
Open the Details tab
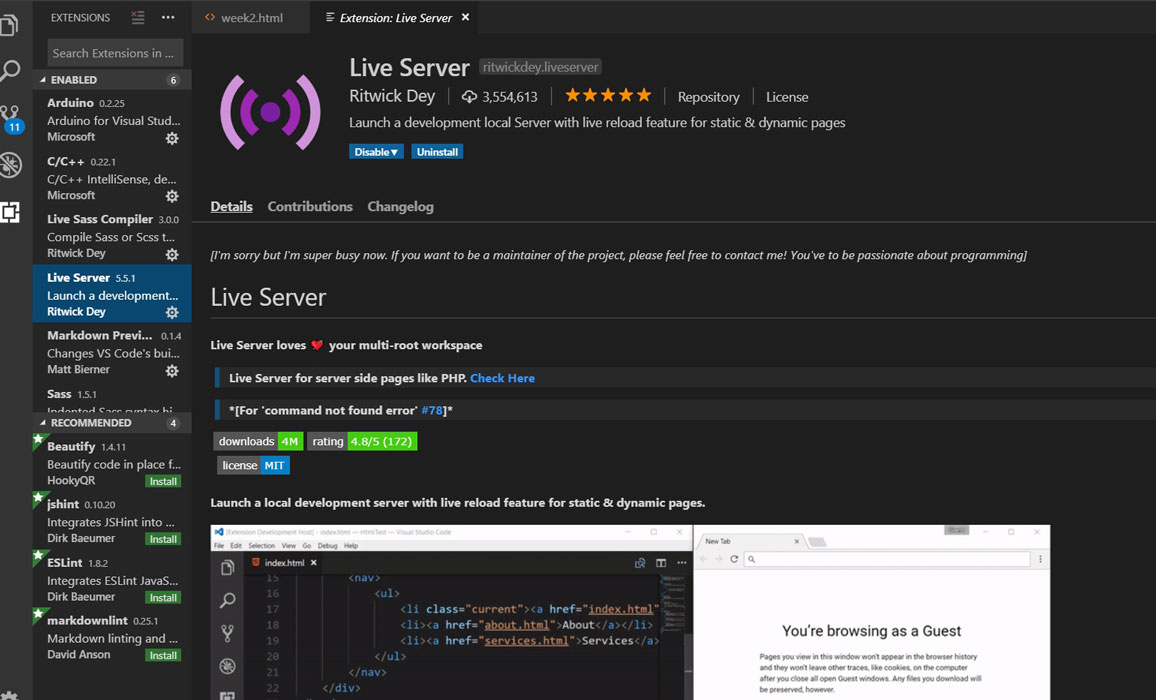pos(231,207)
